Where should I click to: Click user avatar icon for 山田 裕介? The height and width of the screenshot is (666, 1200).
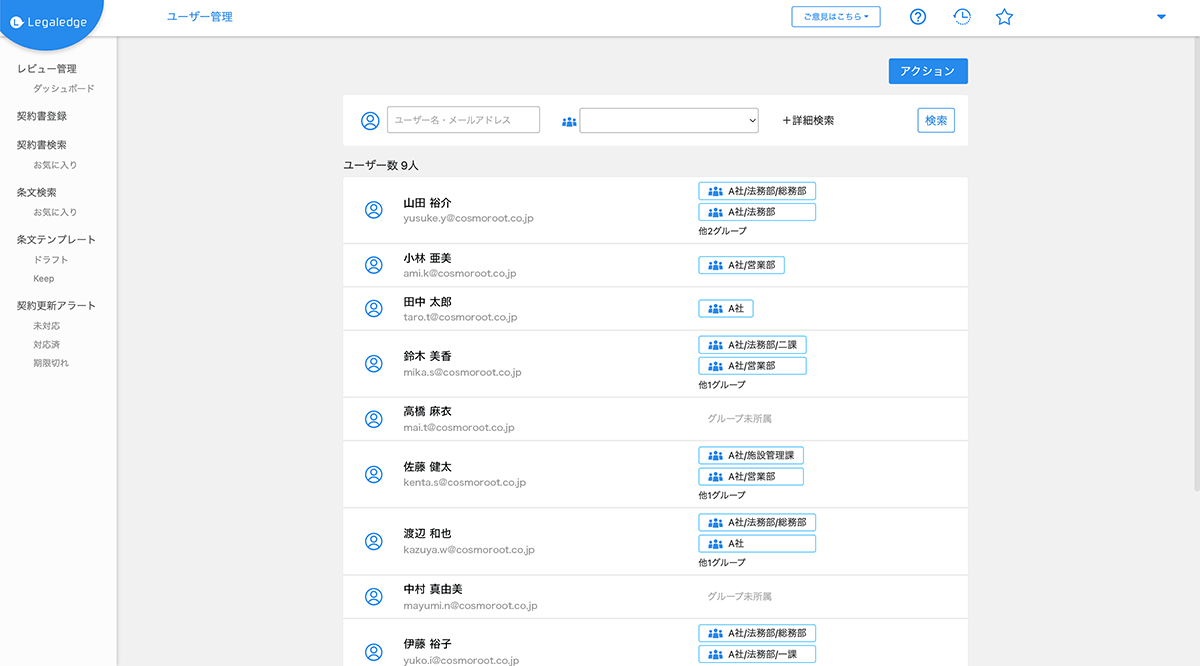373,210
